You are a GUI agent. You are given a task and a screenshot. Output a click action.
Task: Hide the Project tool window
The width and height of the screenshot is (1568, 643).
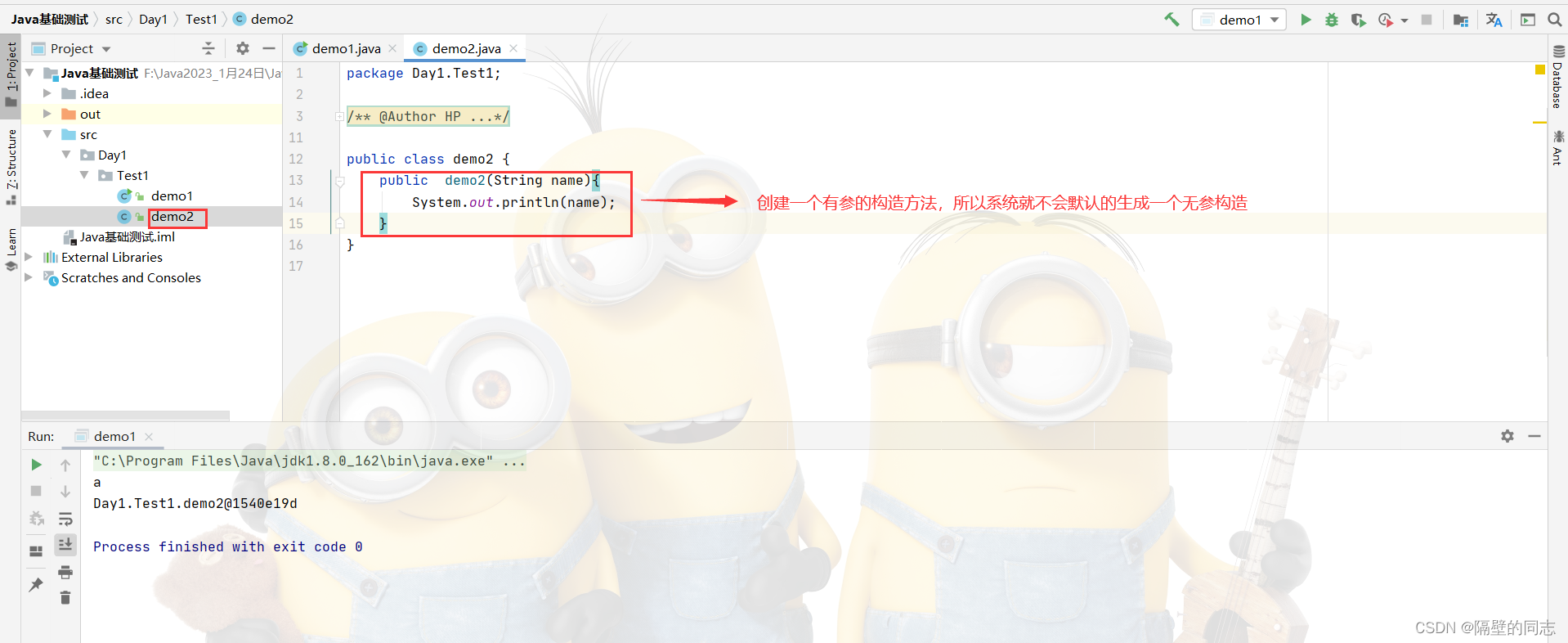pos(269,48)
